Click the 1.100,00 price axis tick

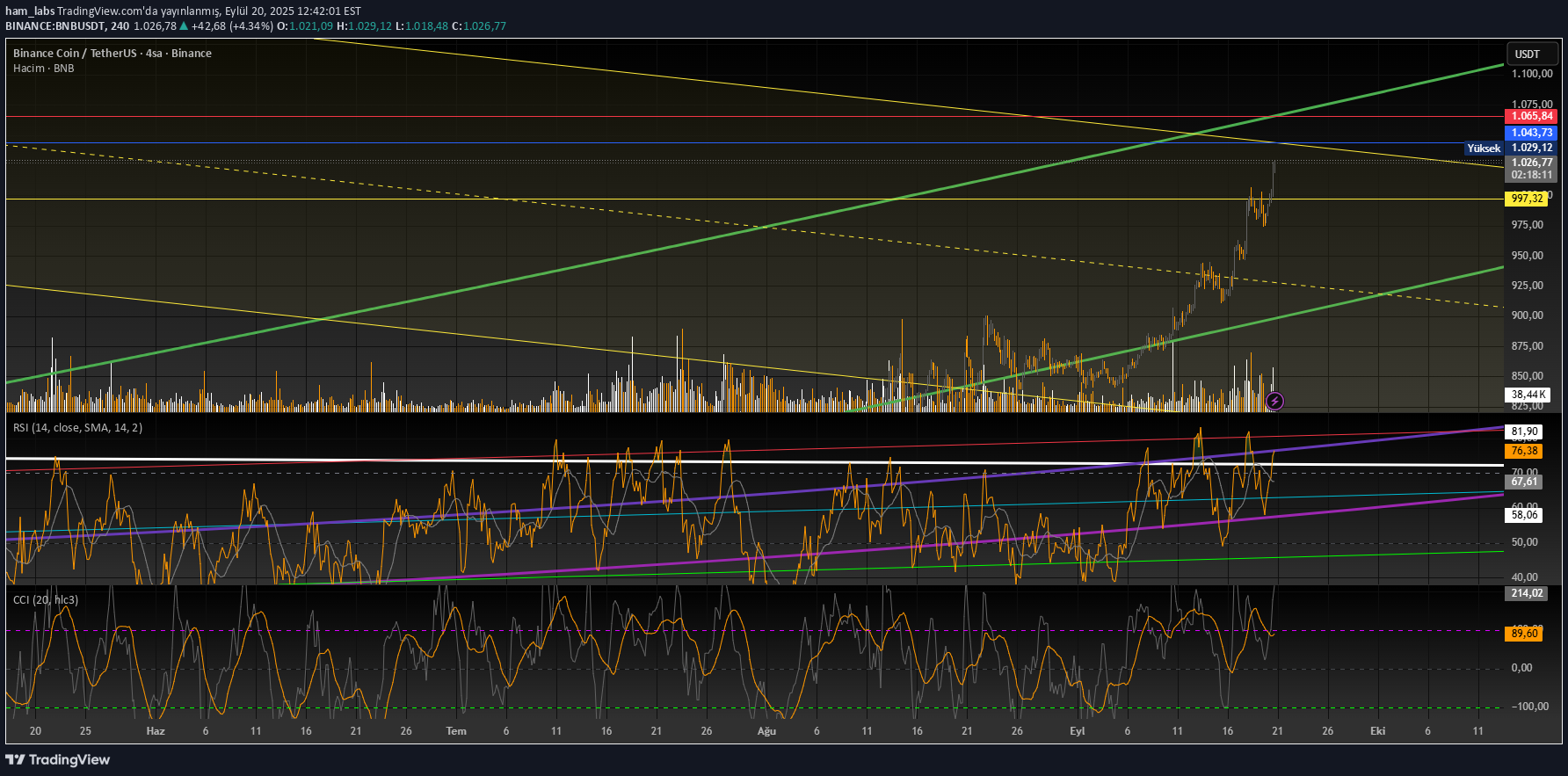[1532, 74]
